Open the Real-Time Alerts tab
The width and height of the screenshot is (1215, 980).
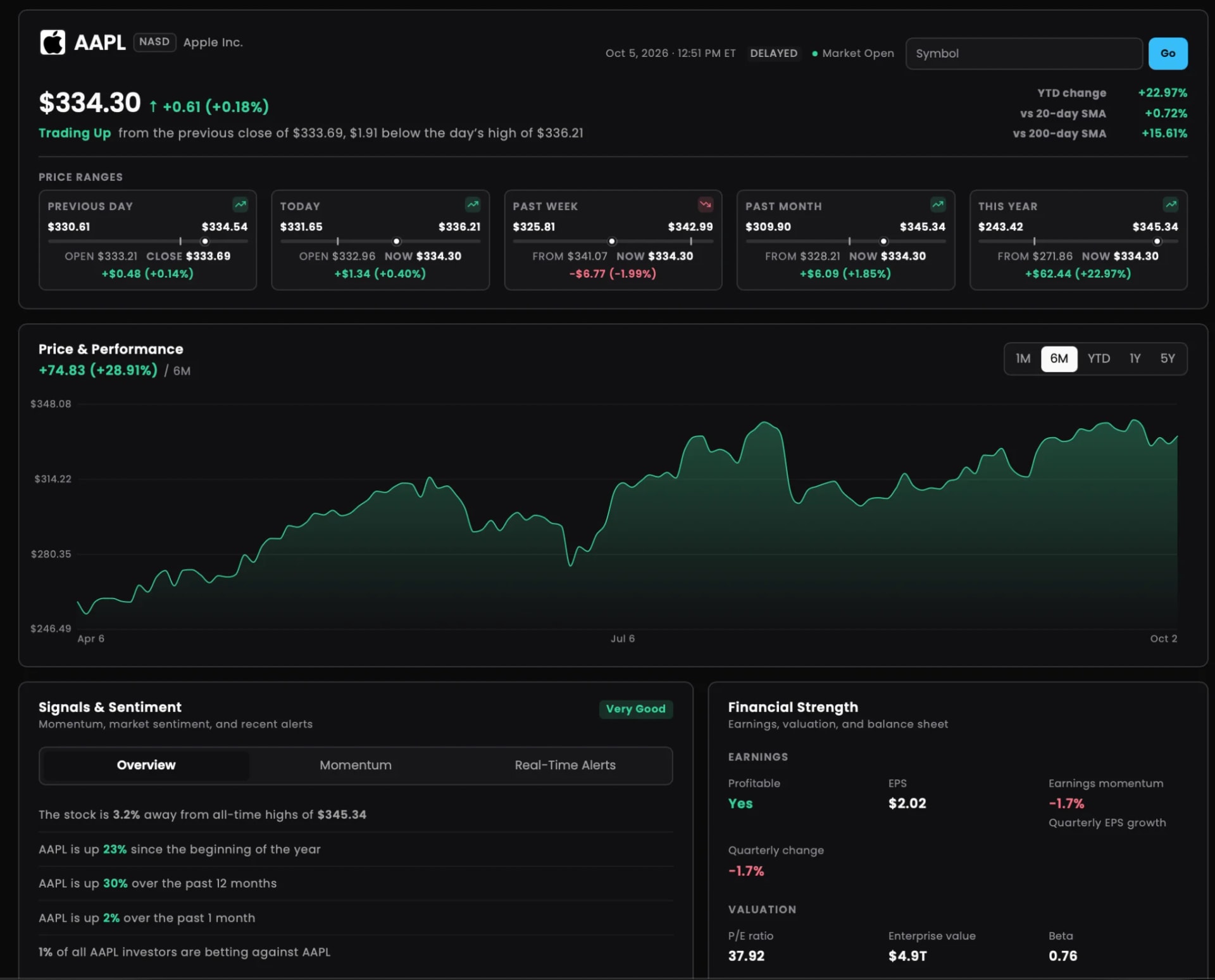click(564, 765)
